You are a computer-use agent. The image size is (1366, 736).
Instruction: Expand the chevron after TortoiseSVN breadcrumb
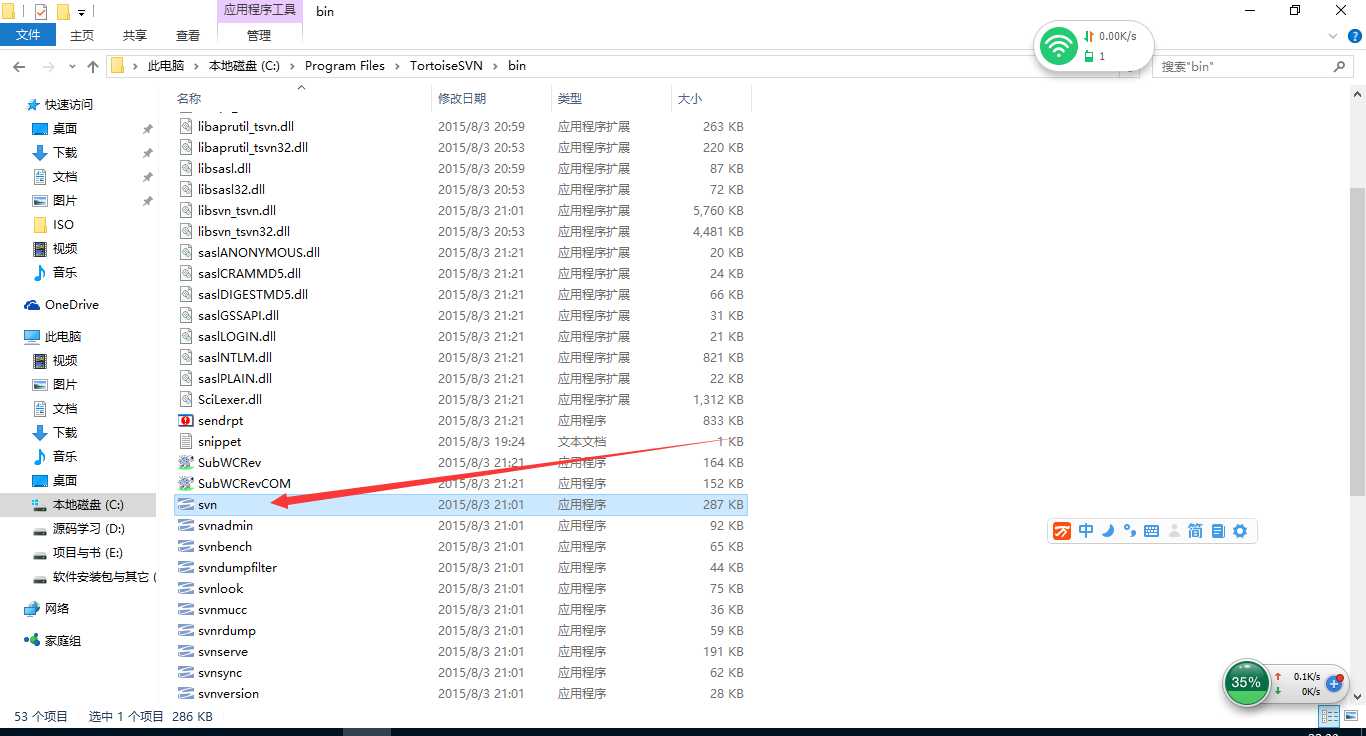(x=495, y=66)
